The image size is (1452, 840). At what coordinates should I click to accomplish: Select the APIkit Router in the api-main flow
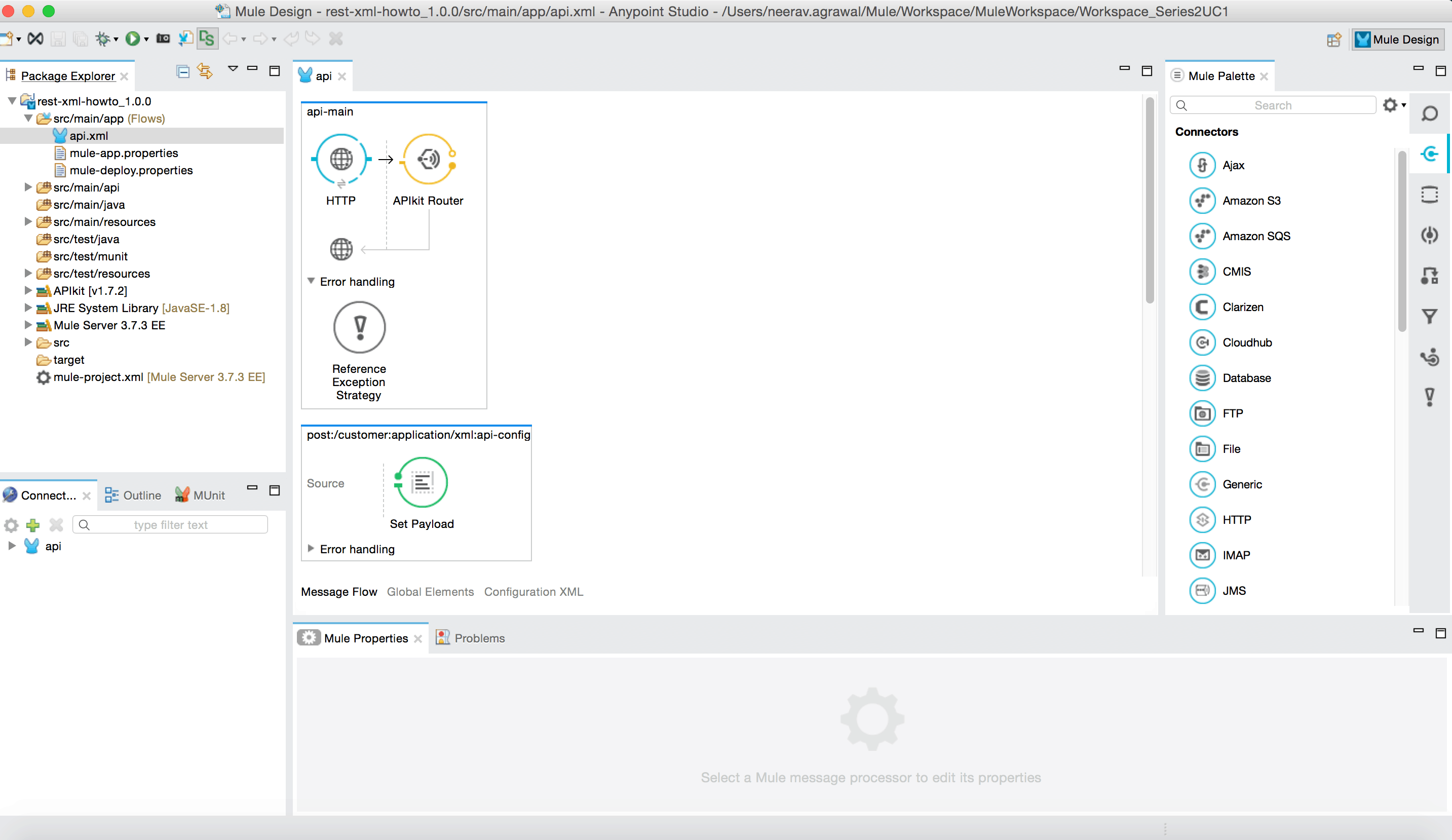pos(428,160)
